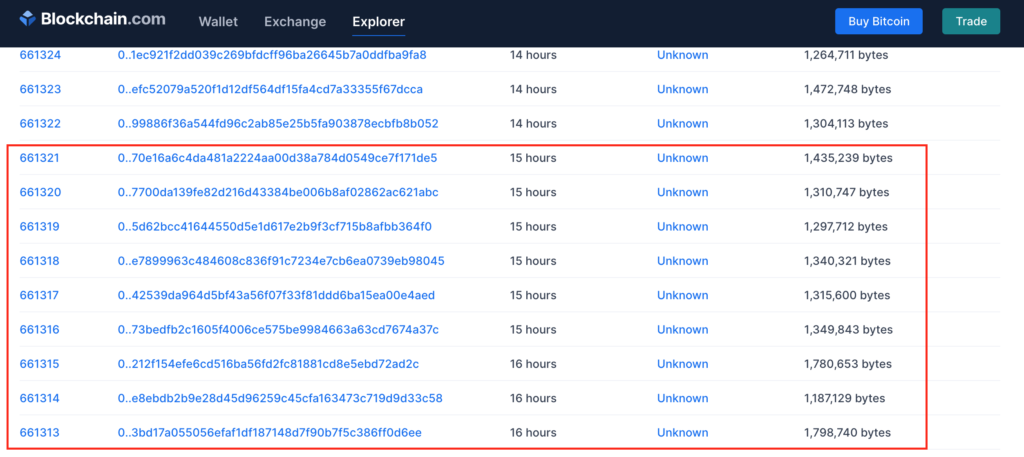View block hash 0..e7899963c484608c
This screenshot has width=1024, height=457.
(281, 261)
